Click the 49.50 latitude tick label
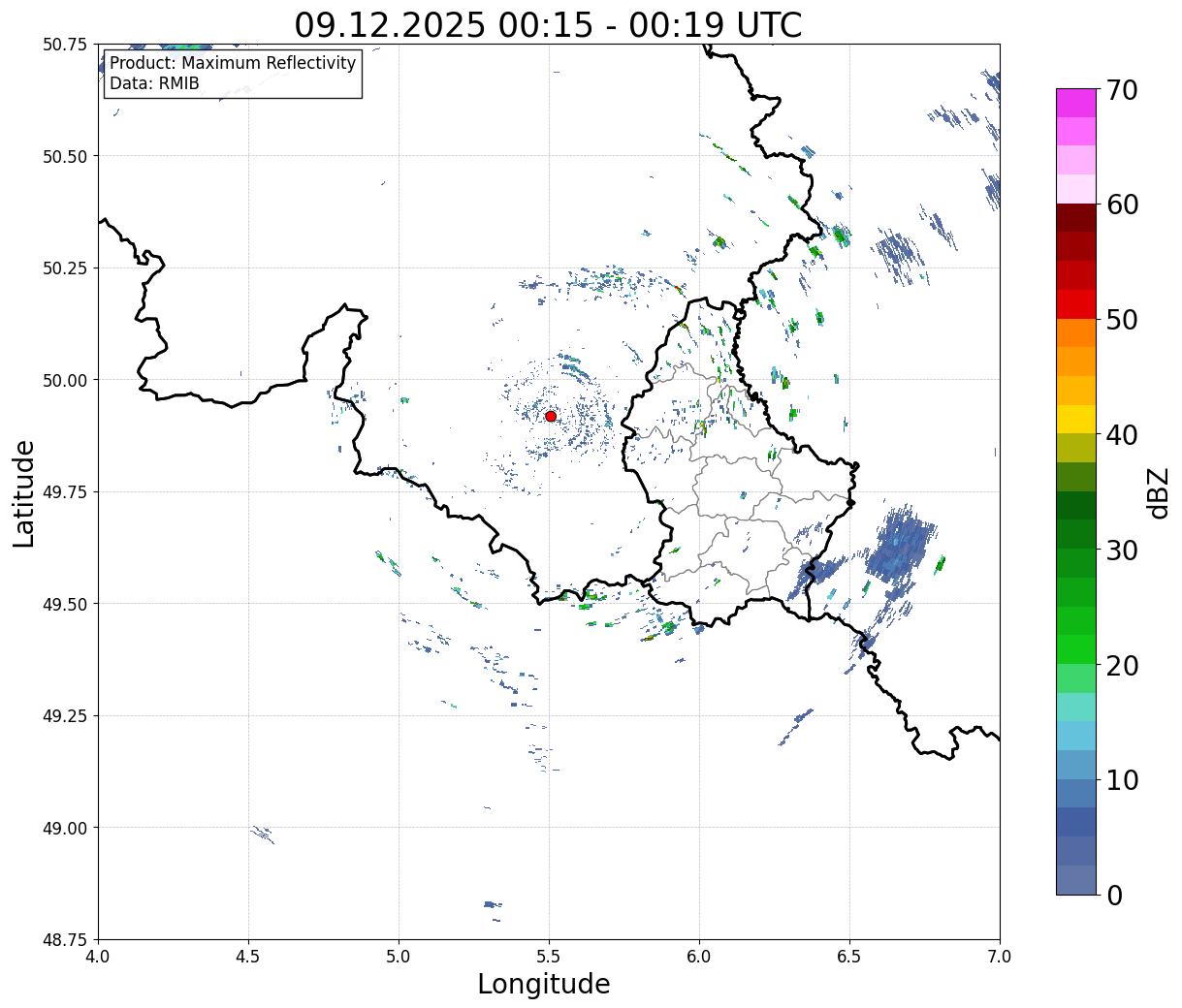This screenshot has height=1008, width=1182. [x=64, y=604]
